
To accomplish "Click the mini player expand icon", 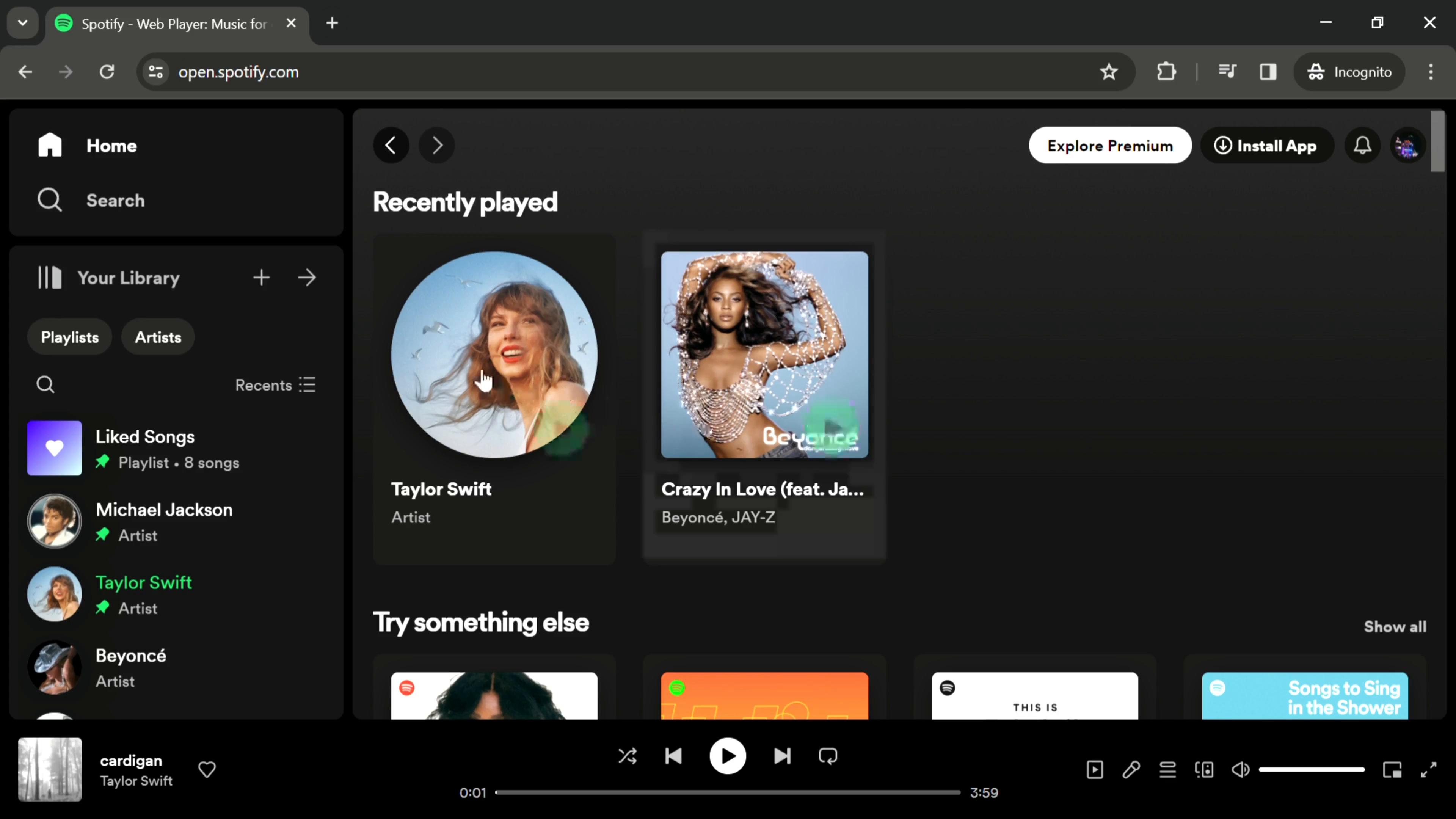I will click(x=1430, y=770).
